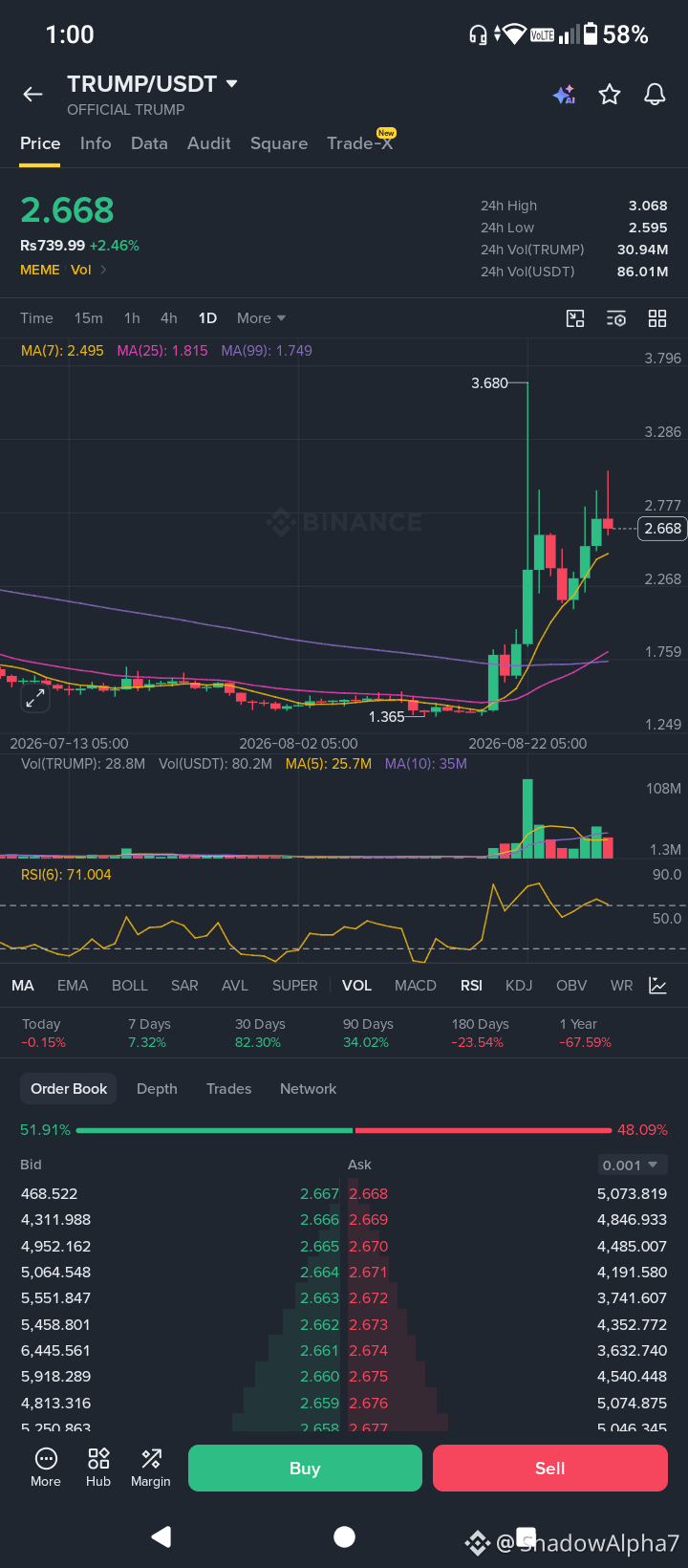Image resolution: width=688 pixels, height=1568 pixels.
Task: Open the MEME Vol tag chevron
Action: click(103, 271)
